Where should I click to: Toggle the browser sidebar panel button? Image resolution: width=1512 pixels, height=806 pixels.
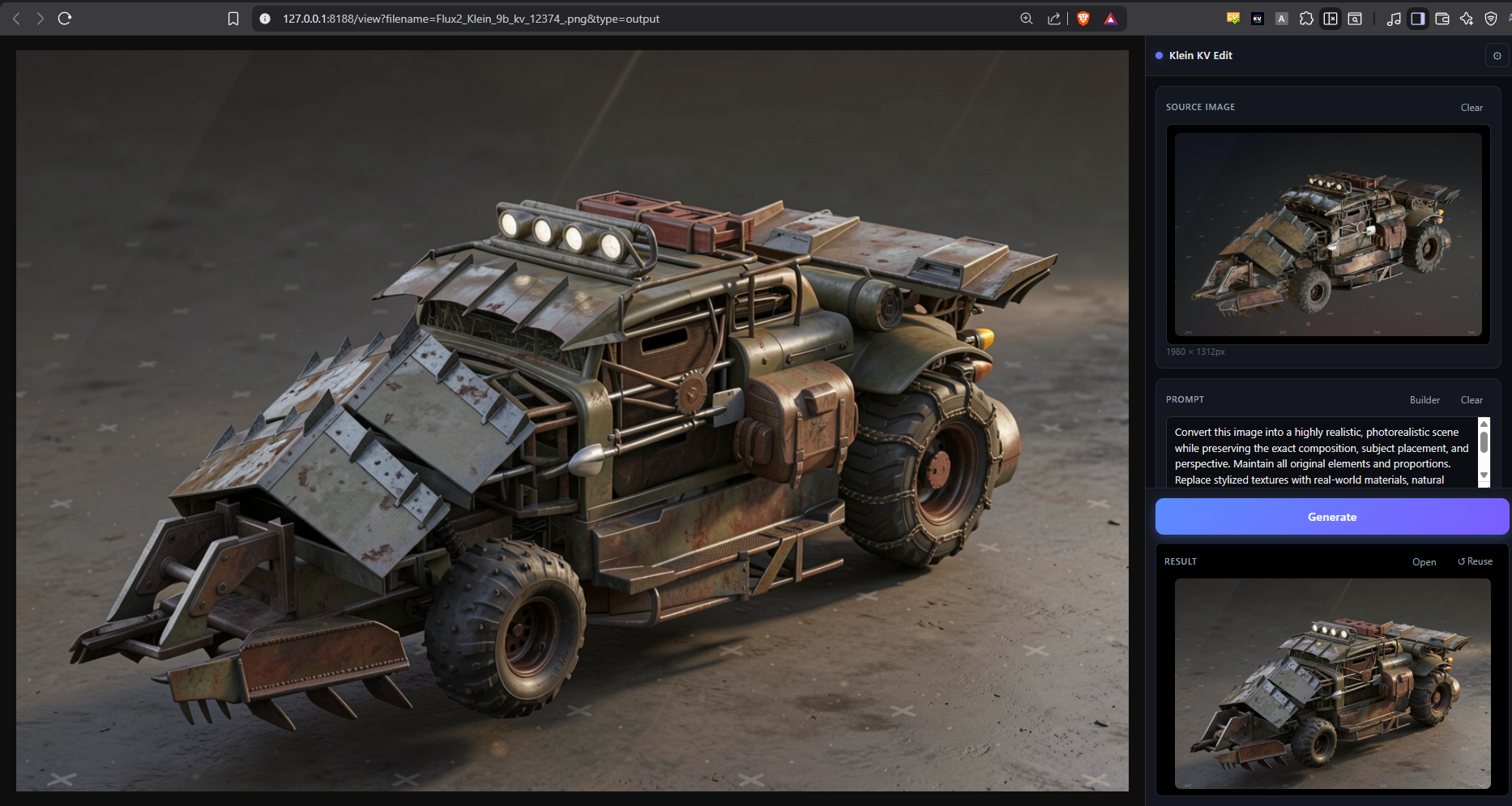tap(1418, 19)
